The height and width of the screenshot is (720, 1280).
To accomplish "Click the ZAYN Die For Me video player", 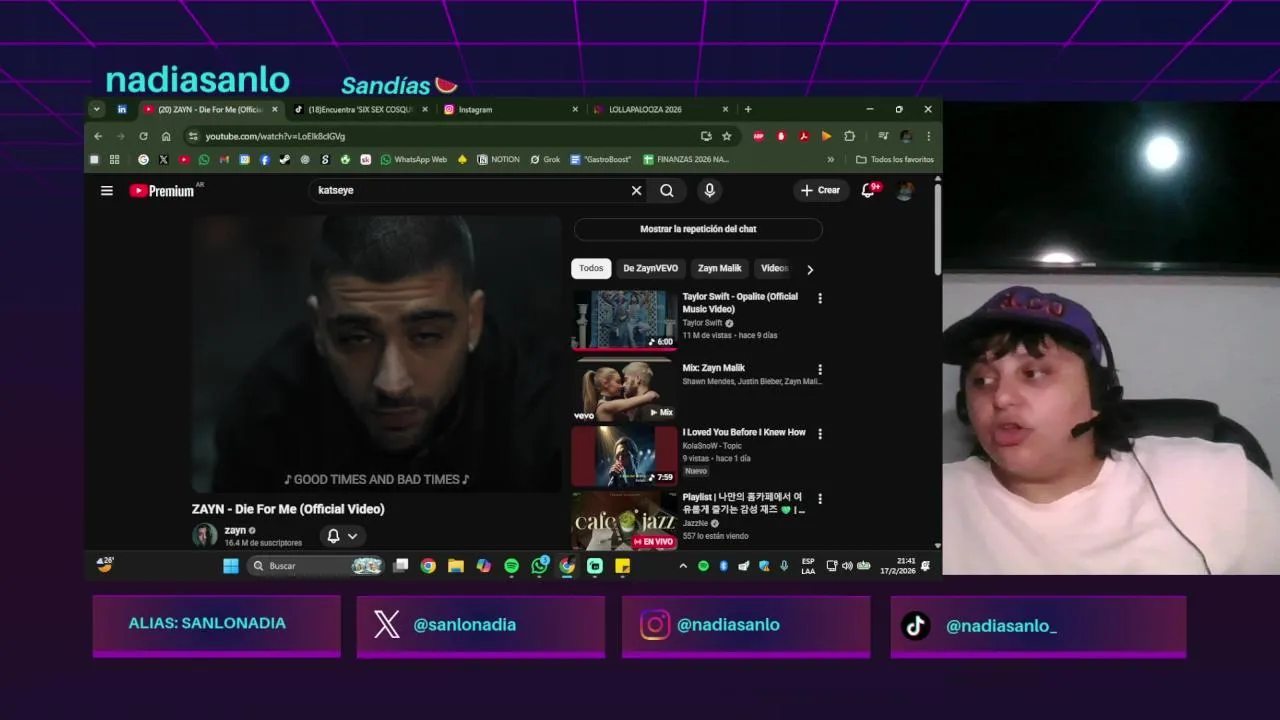I will pos(376,354).
